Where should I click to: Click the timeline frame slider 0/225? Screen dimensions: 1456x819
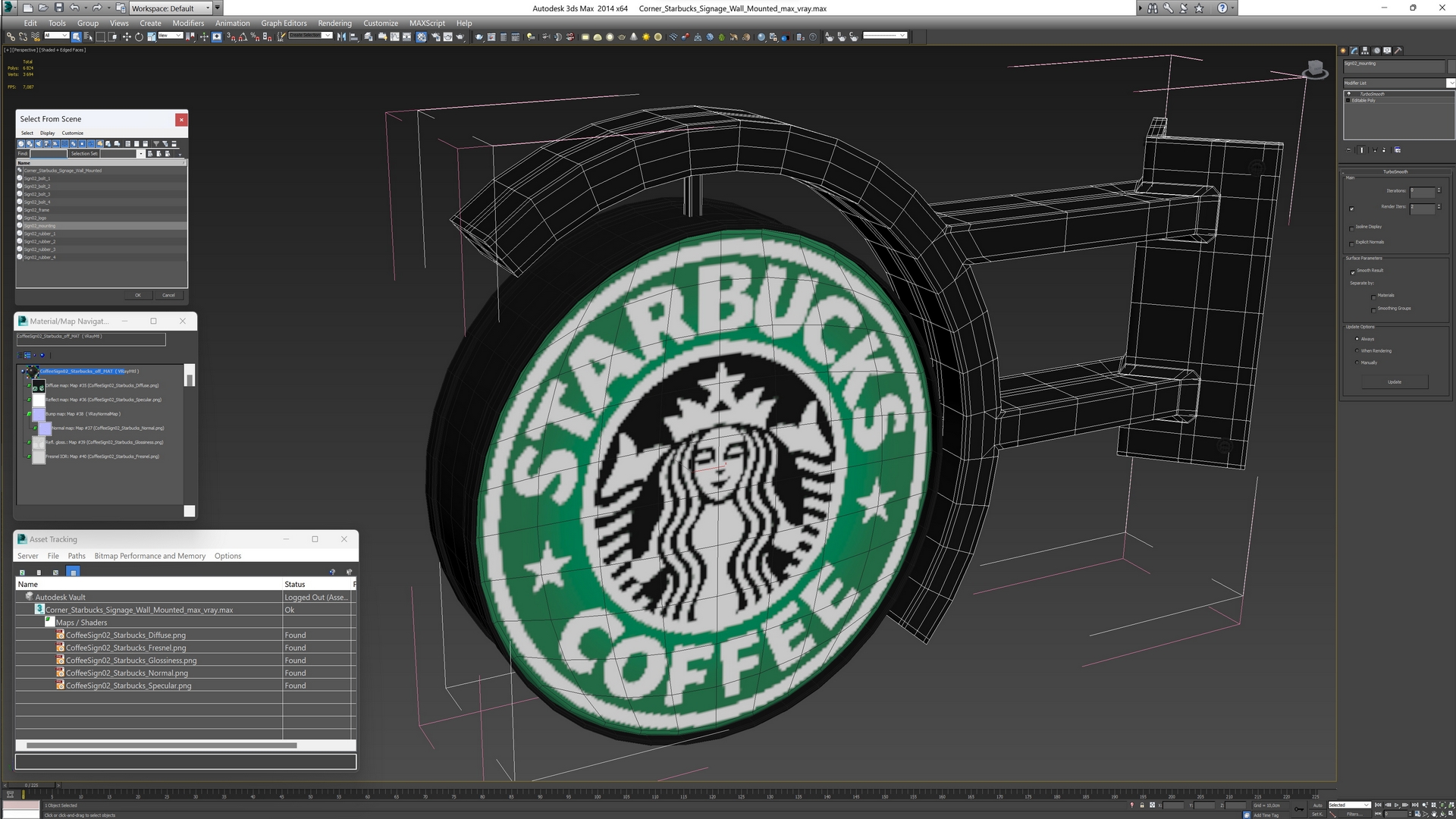[x=32, y=786]
